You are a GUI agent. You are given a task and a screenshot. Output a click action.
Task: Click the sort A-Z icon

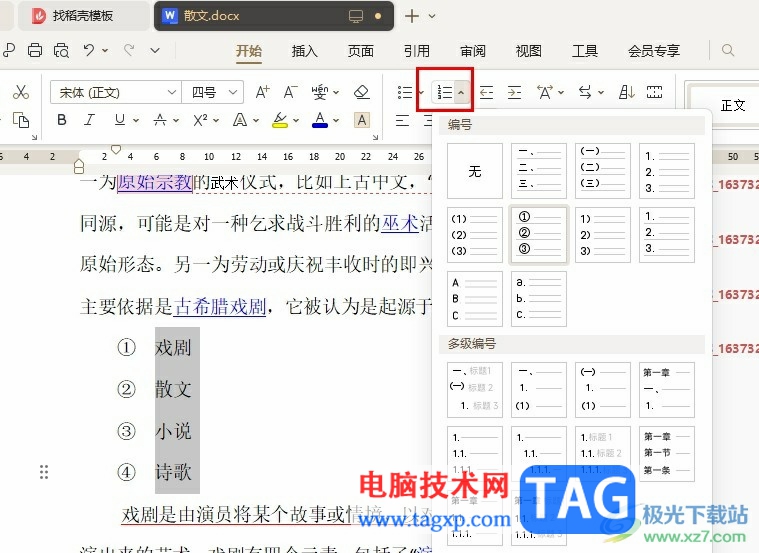626,92
